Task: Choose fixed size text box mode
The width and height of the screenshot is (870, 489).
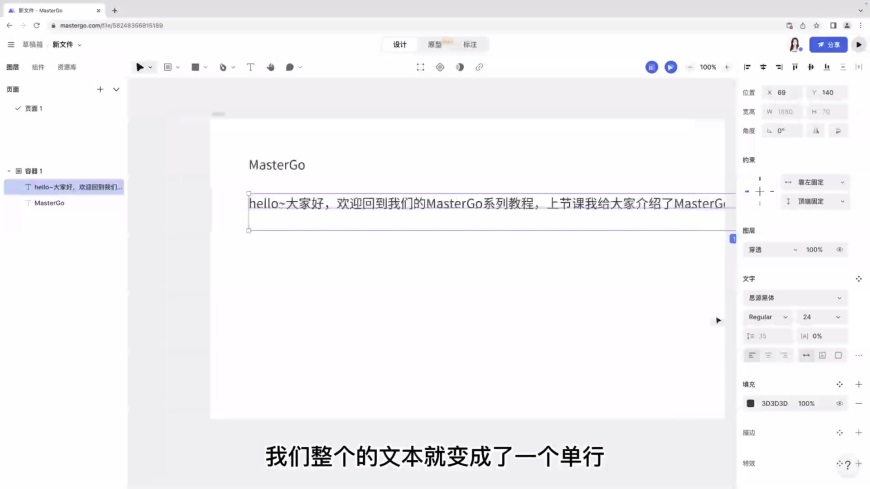Action: point(838,355)
